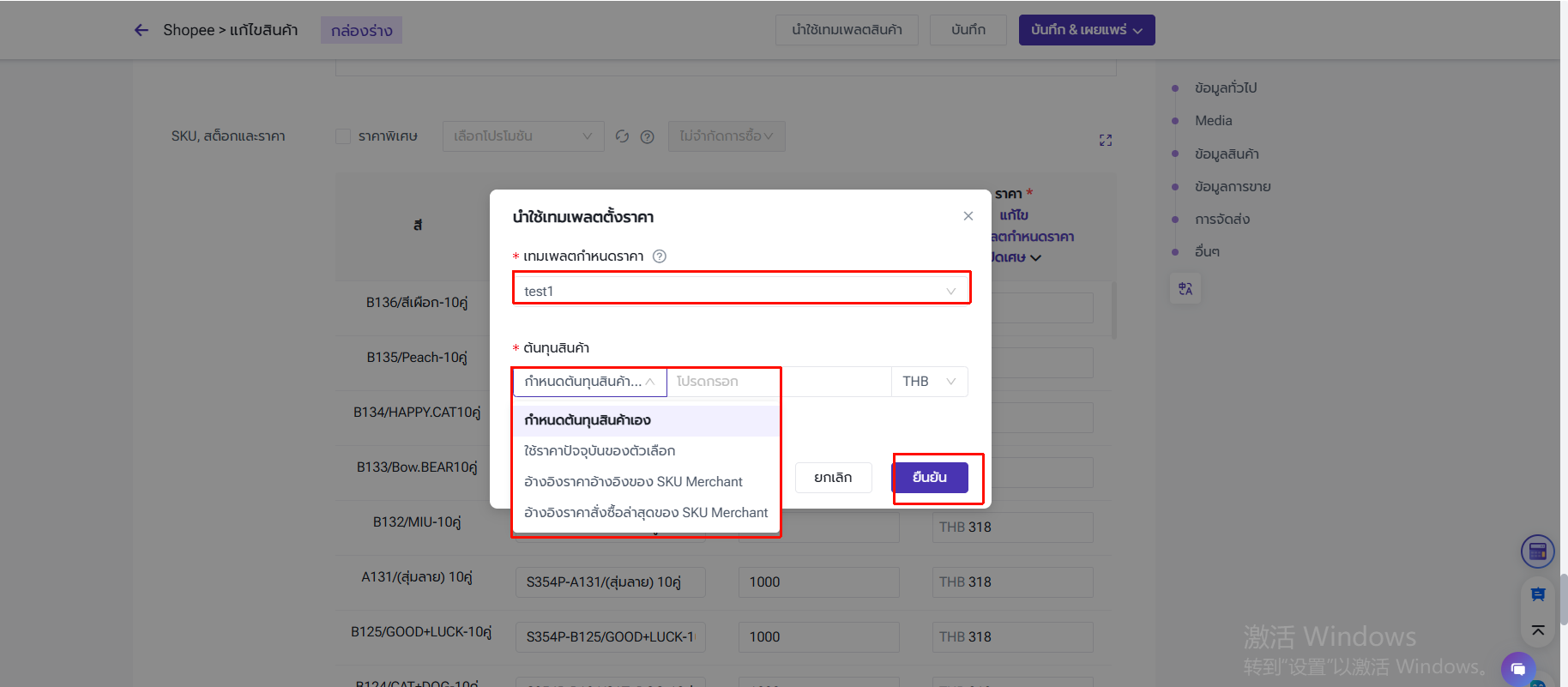The width and height of the screenshot is (1568, 687).
Task: Select ใช้ราคาปัจจุบันของตัวเลือก option
Action: [600, 451]
